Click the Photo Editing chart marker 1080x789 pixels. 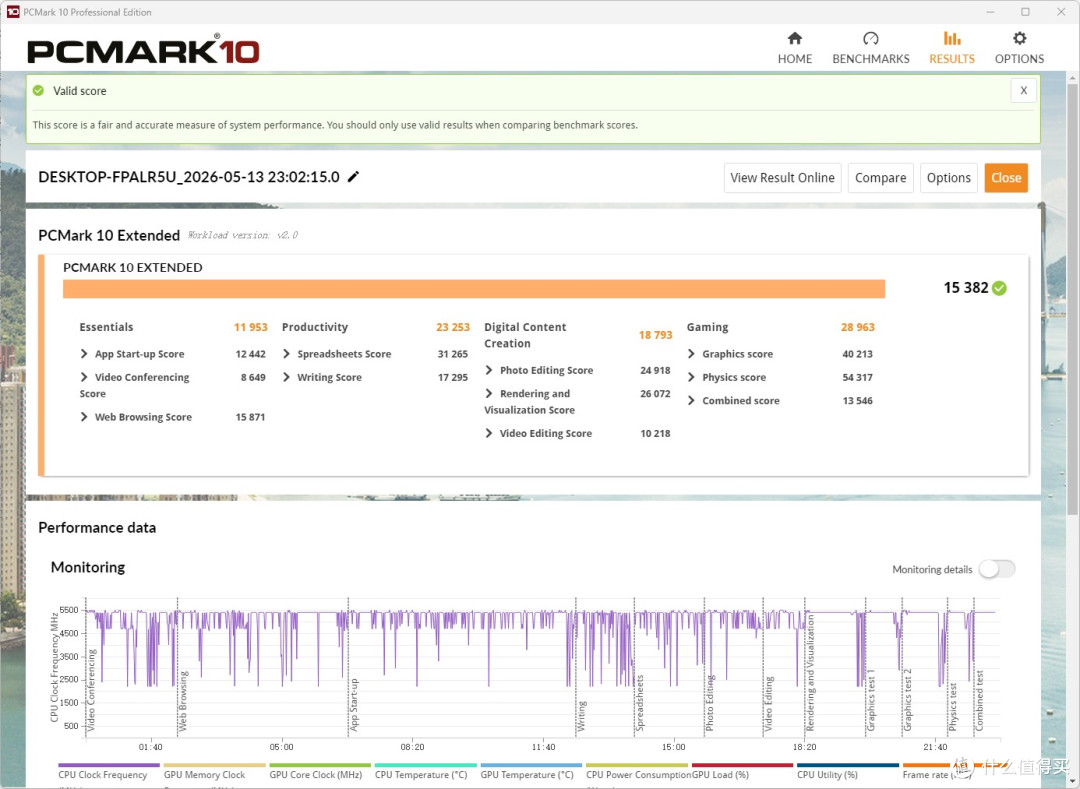[709, 703]
